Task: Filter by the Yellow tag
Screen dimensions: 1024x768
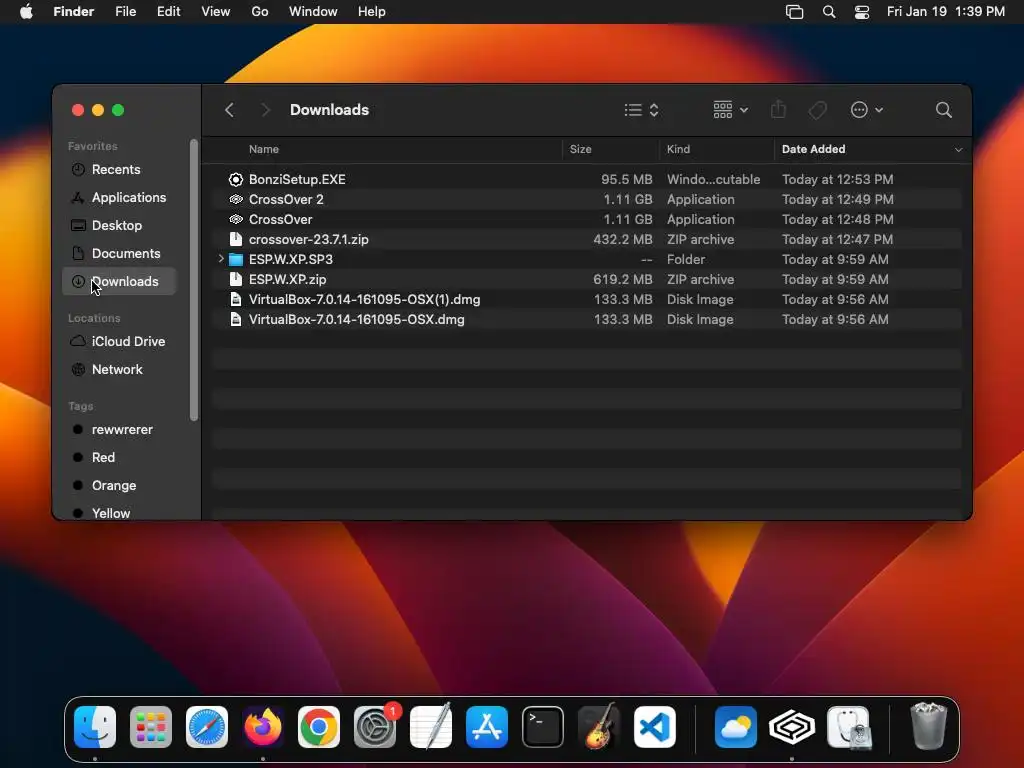Action: click(x=120, y=513)
